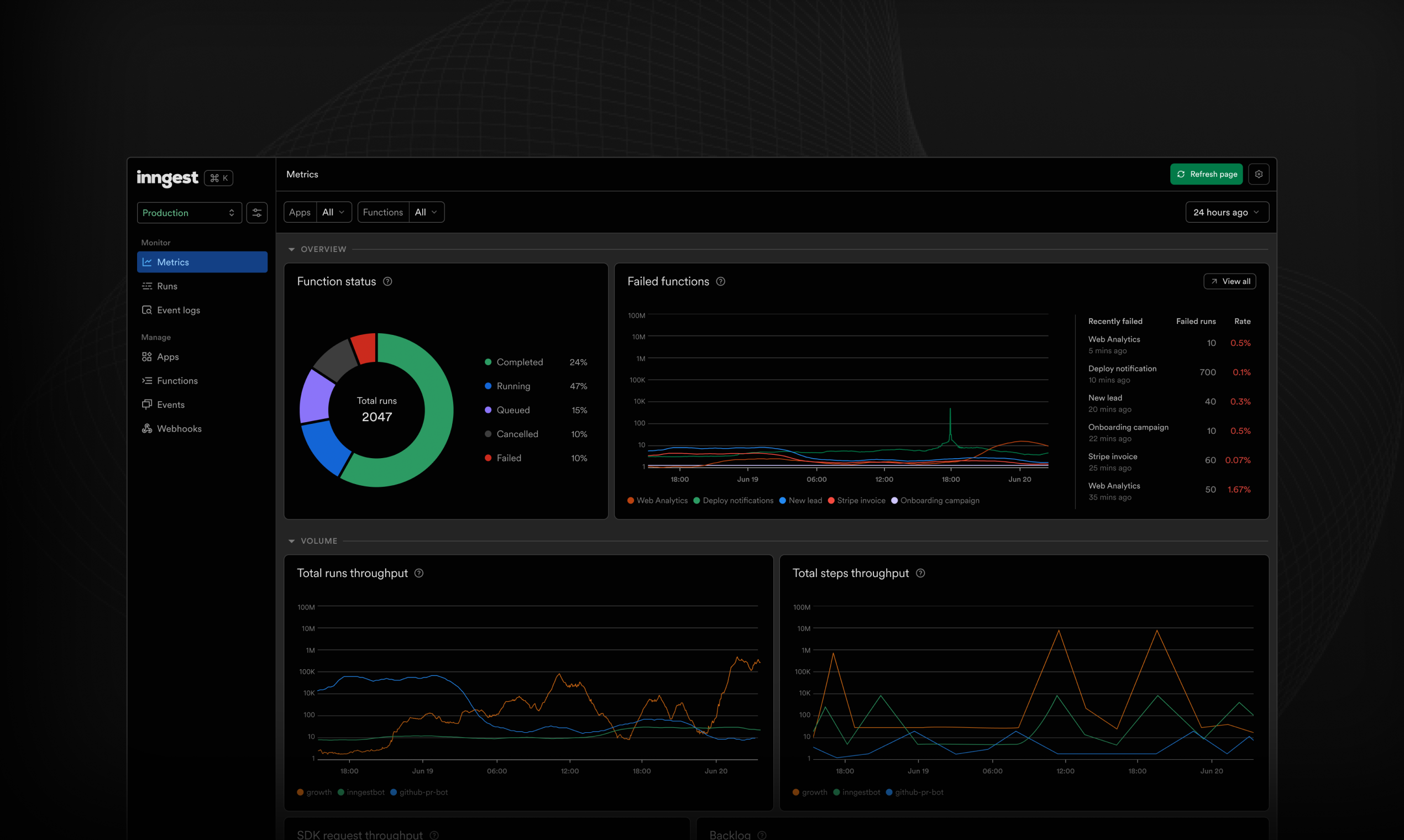Switch to Production environment menu
This screenshot has width=1404, height=840.
[189, 211]
